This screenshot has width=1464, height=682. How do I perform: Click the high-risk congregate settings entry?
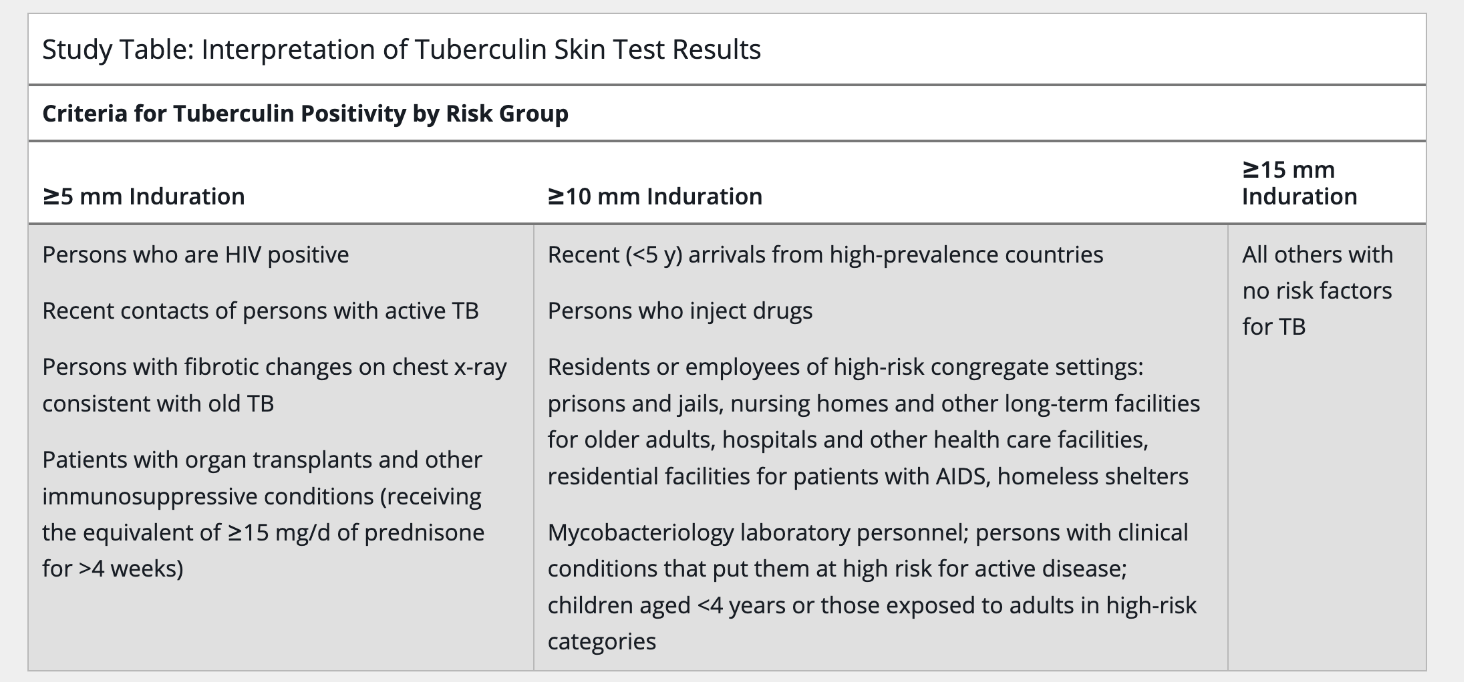874,422
